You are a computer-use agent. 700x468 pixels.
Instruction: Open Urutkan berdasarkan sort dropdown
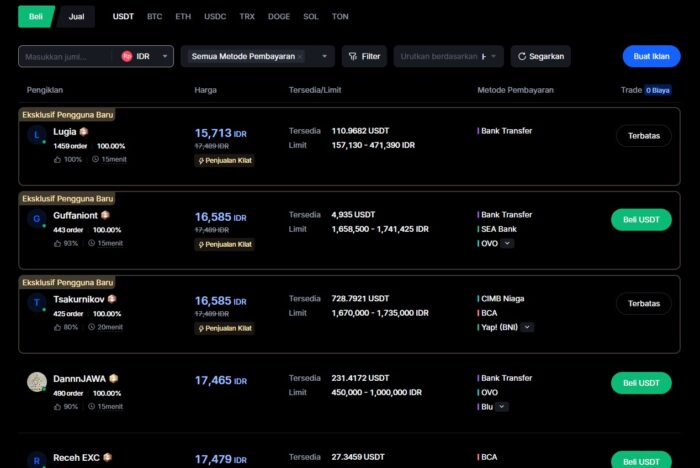449,56
